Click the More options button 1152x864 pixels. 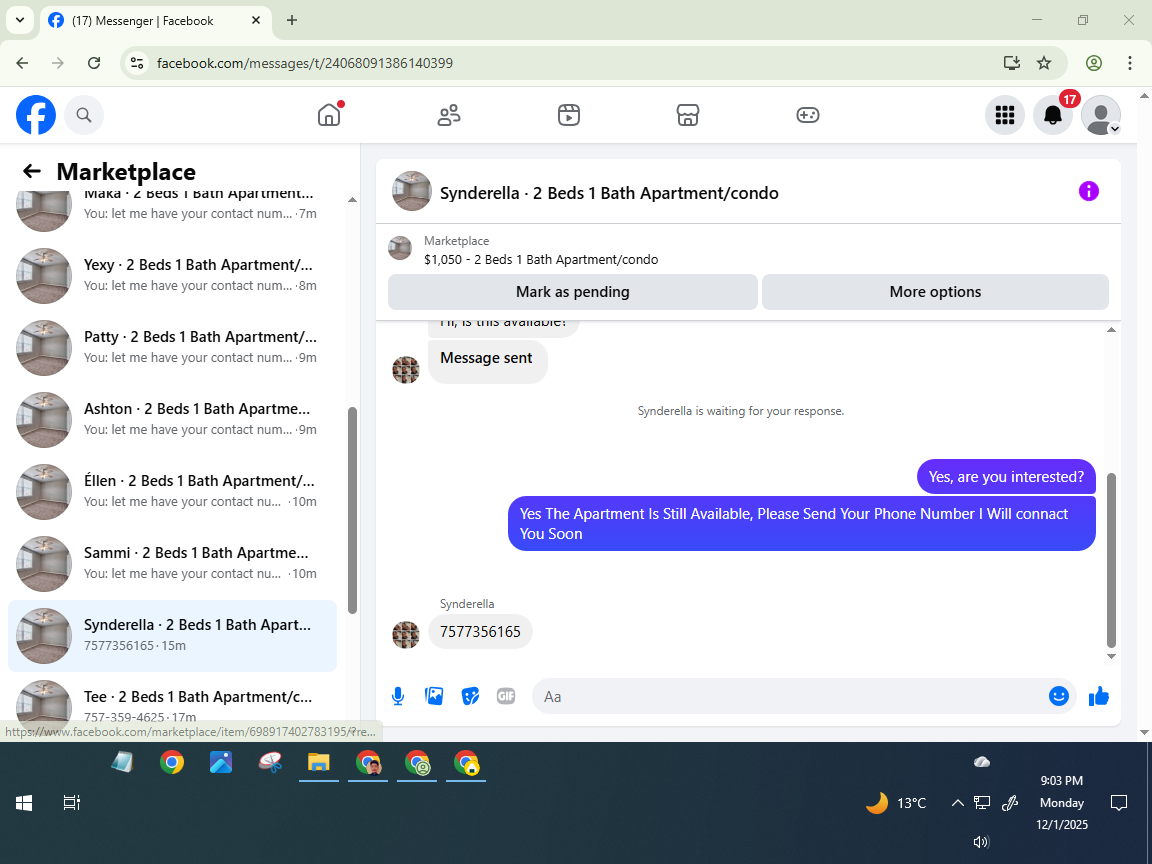coord(935,292)
